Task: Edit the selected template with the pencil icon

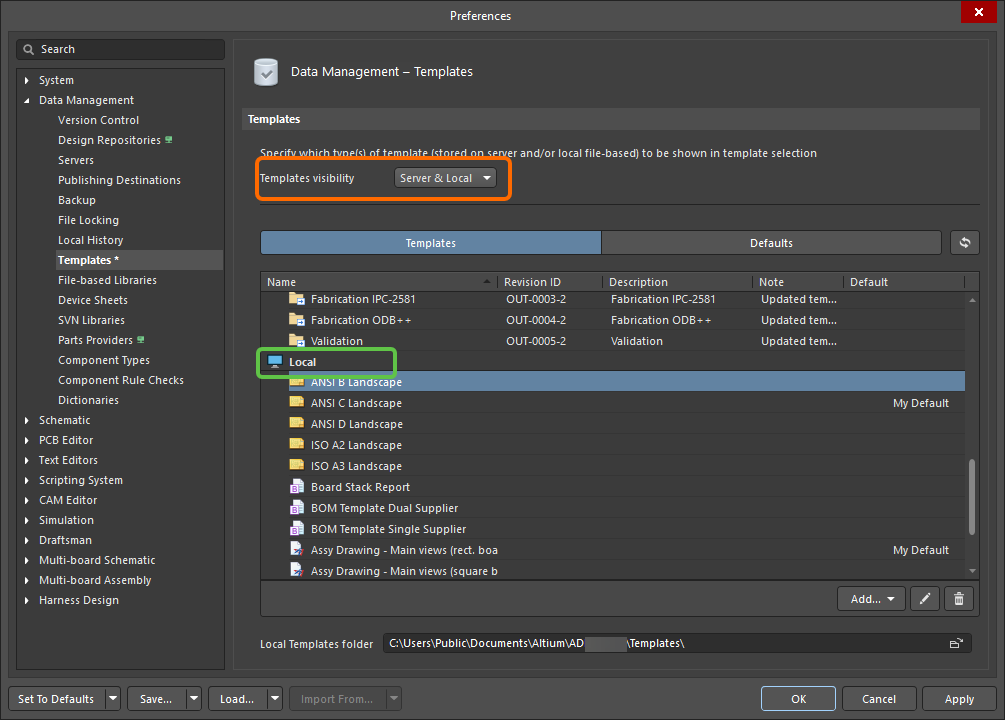Action: (924, 598)
